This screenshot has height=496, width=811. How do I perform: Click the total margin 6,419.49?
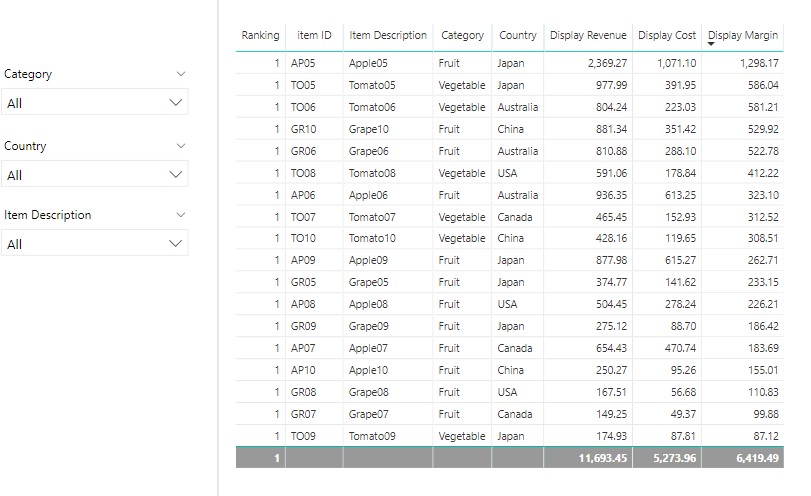pyautogui.click(x=757, y=458)
